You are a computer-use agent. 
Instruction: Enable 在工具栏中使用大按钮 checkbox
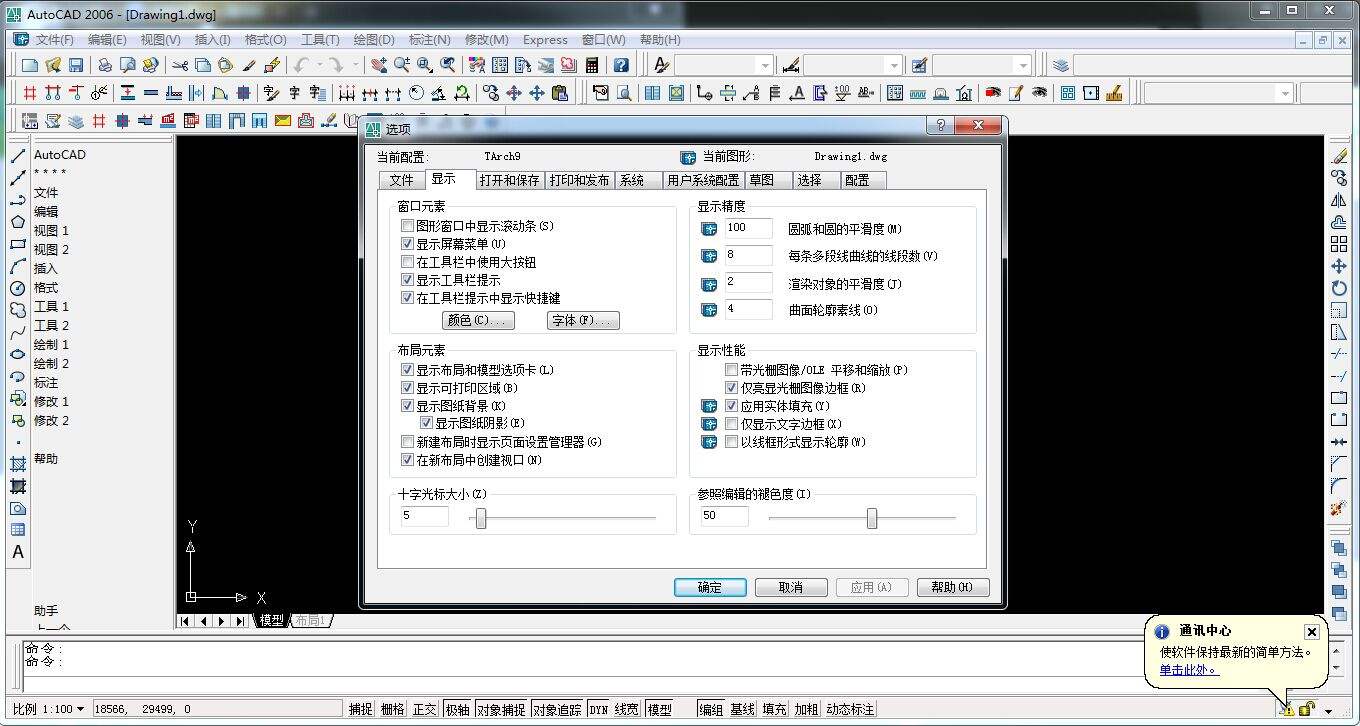pyautogui.click(x=407, y=262)
